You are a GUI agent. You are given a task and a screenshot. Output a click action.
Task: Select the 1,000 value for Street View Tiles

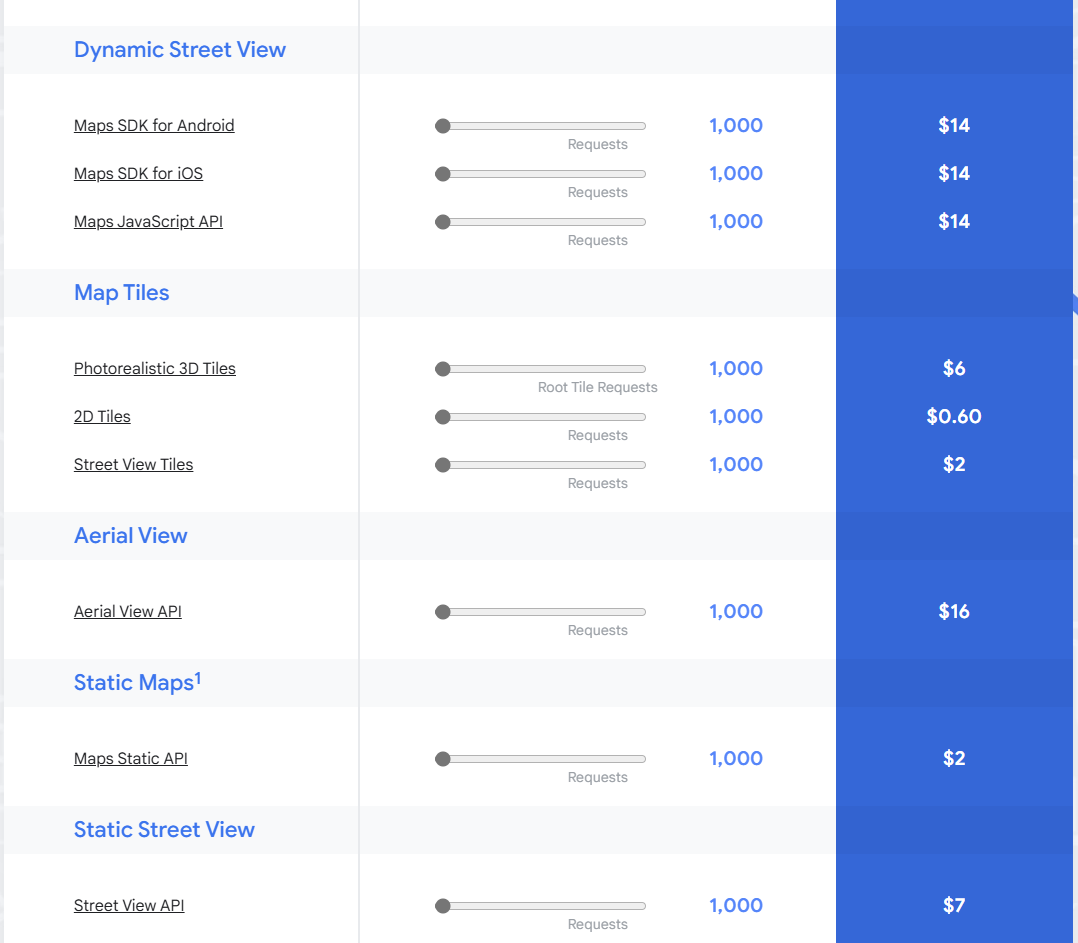coord(736,464)
